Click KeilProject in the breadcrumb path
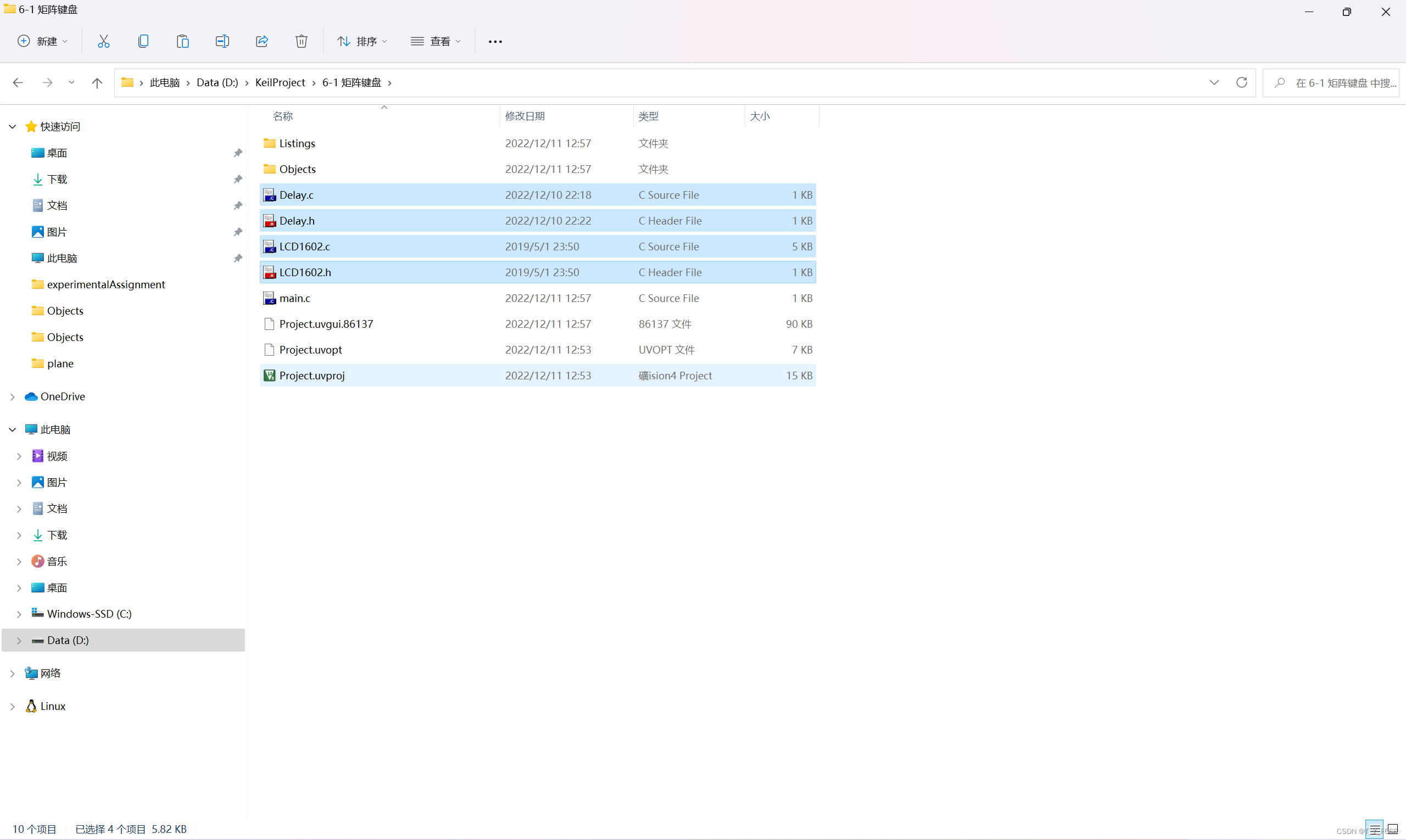 pos(280,83)
